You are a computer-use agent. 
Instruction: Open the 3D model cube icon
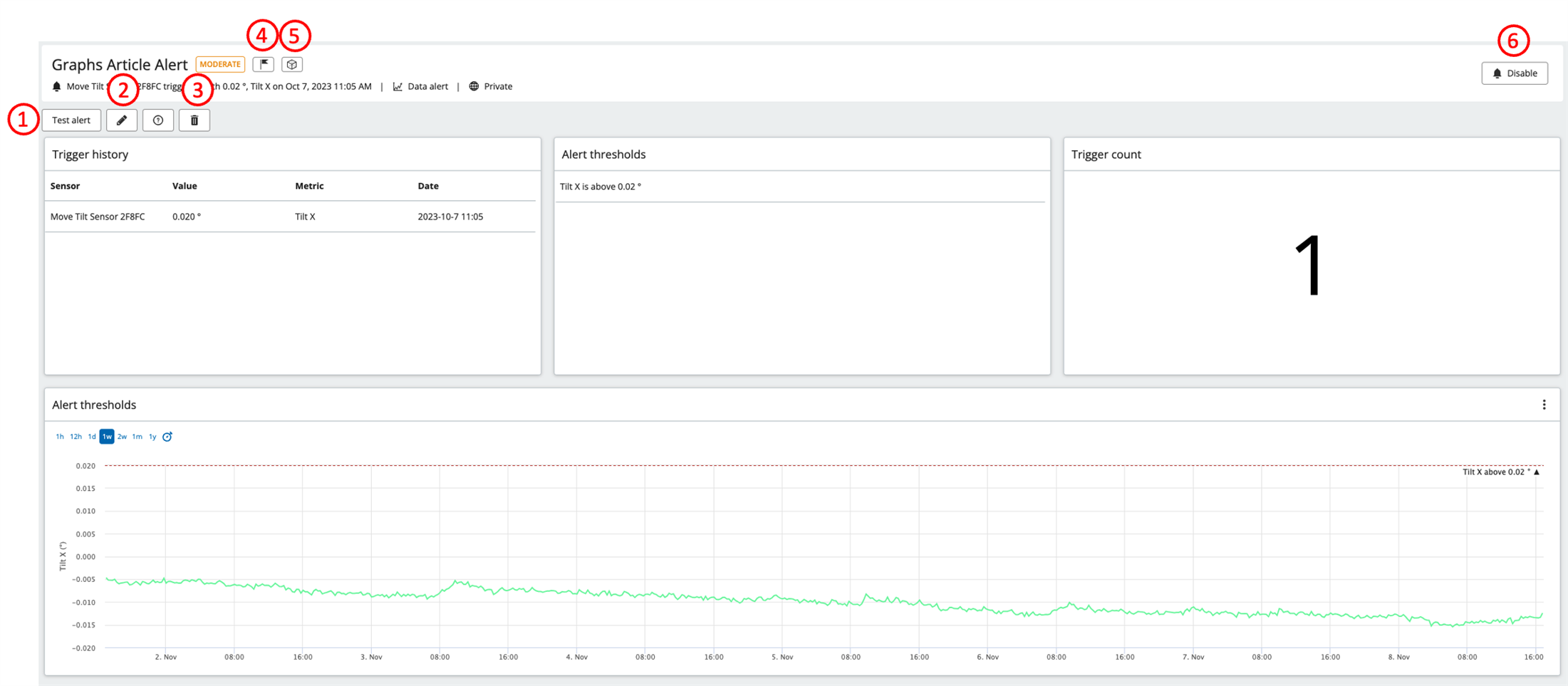[x=293, y=64]
